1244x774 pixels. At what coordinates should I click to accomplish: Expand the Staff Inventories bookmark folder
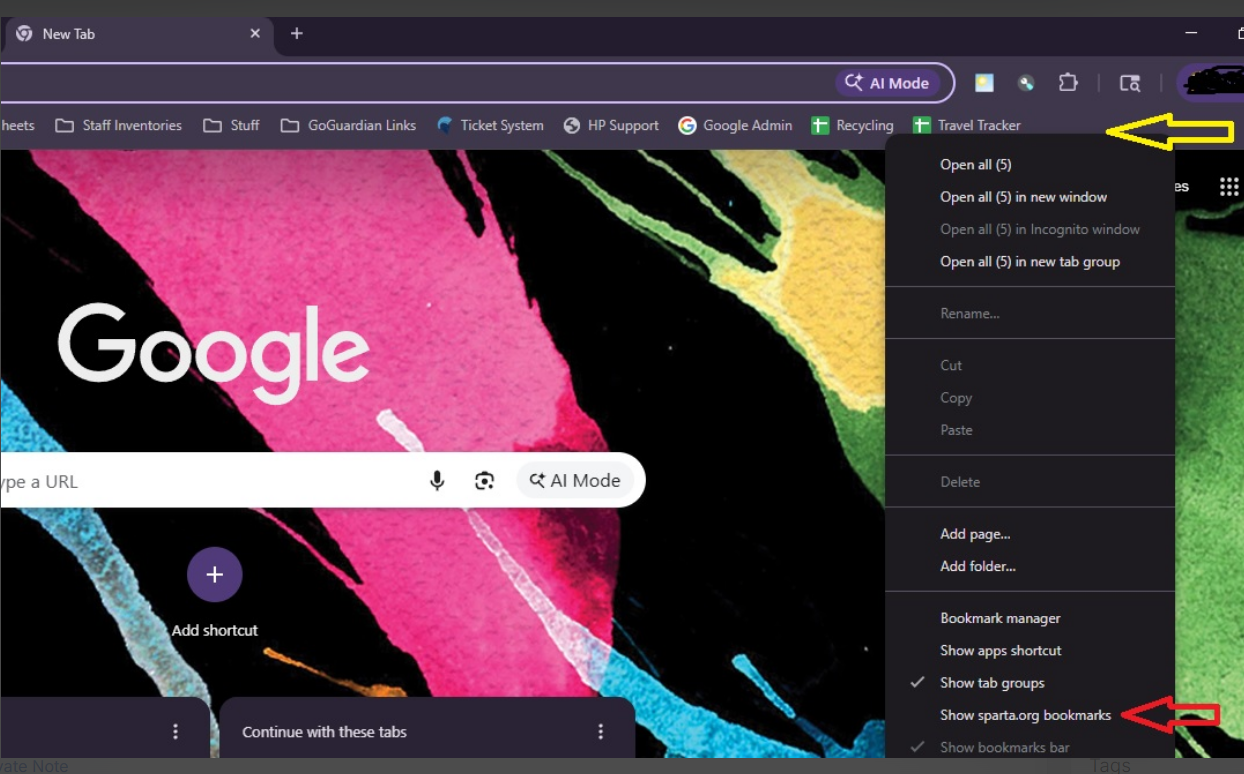pyautogui.click(x=119, y=125)
